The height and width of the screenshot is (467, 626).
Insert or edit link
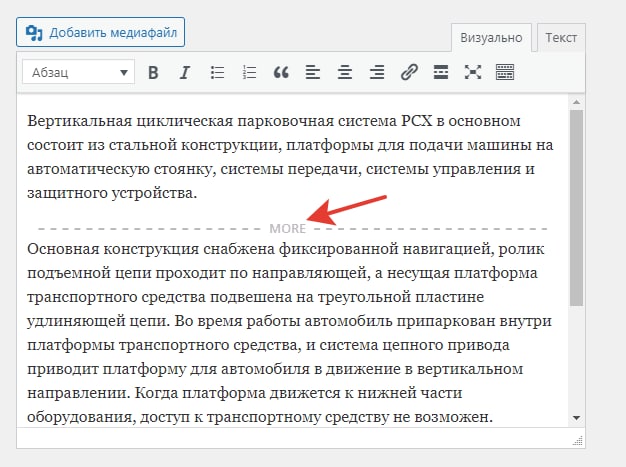tap(409, 73)
